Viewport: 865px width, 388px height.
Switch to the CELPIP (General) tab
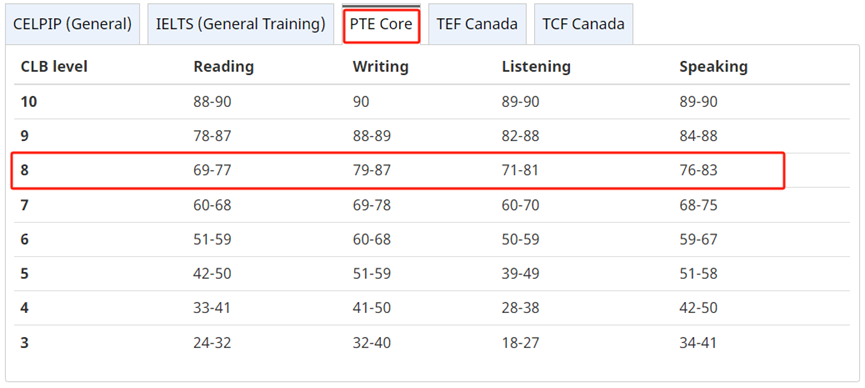(72, 24)
